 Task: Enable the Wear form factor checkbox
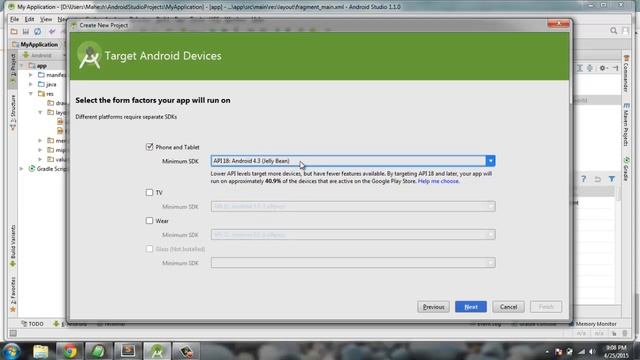click(x=149, y=220)
